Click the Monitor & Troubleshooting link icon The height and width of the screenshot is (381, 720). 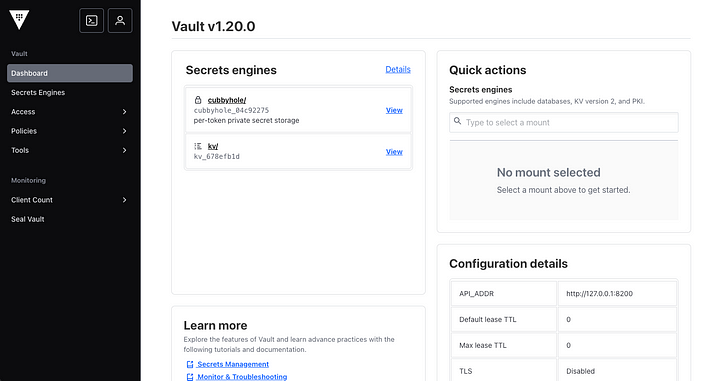[x=190, y=377]
